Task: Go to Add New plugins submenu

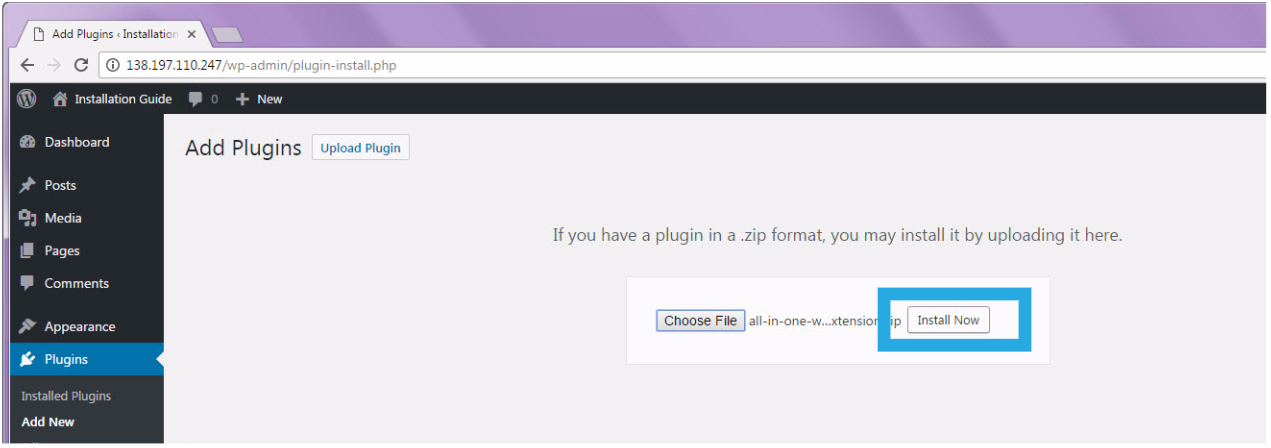Action: [x=48, y=422]
